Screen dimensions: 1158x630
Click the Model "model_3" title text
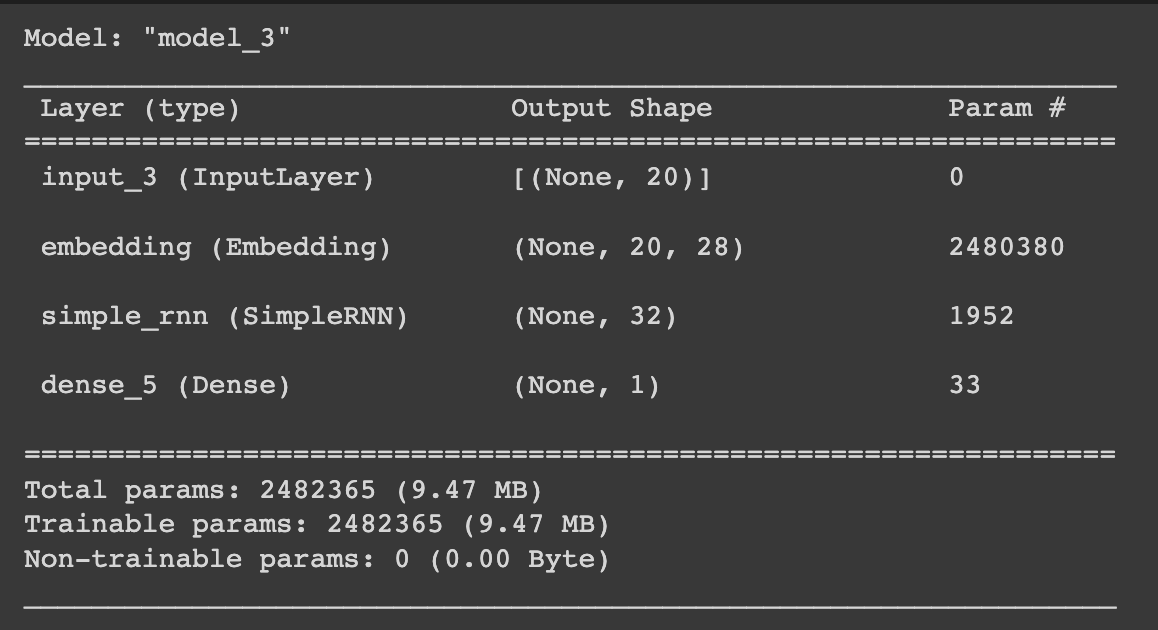pos(157,38)
